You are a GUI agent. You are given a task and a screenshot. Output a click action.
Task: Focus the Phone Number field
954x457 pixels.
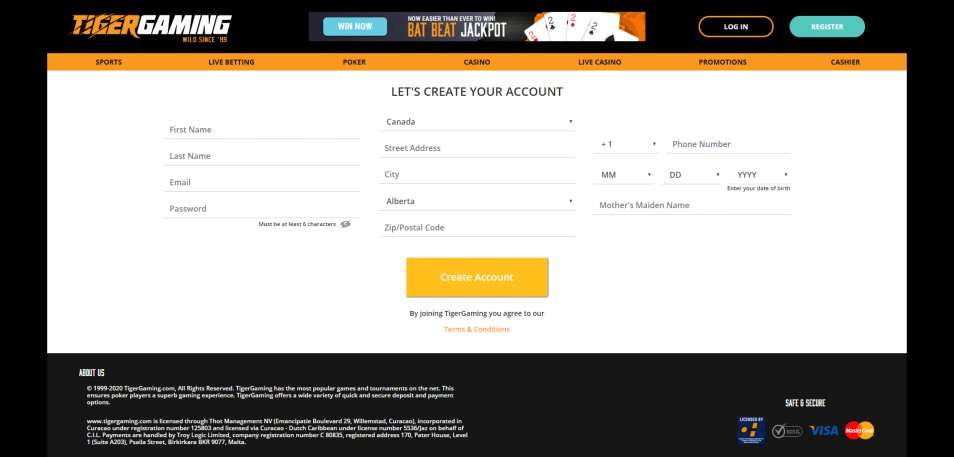click(728, 144)
